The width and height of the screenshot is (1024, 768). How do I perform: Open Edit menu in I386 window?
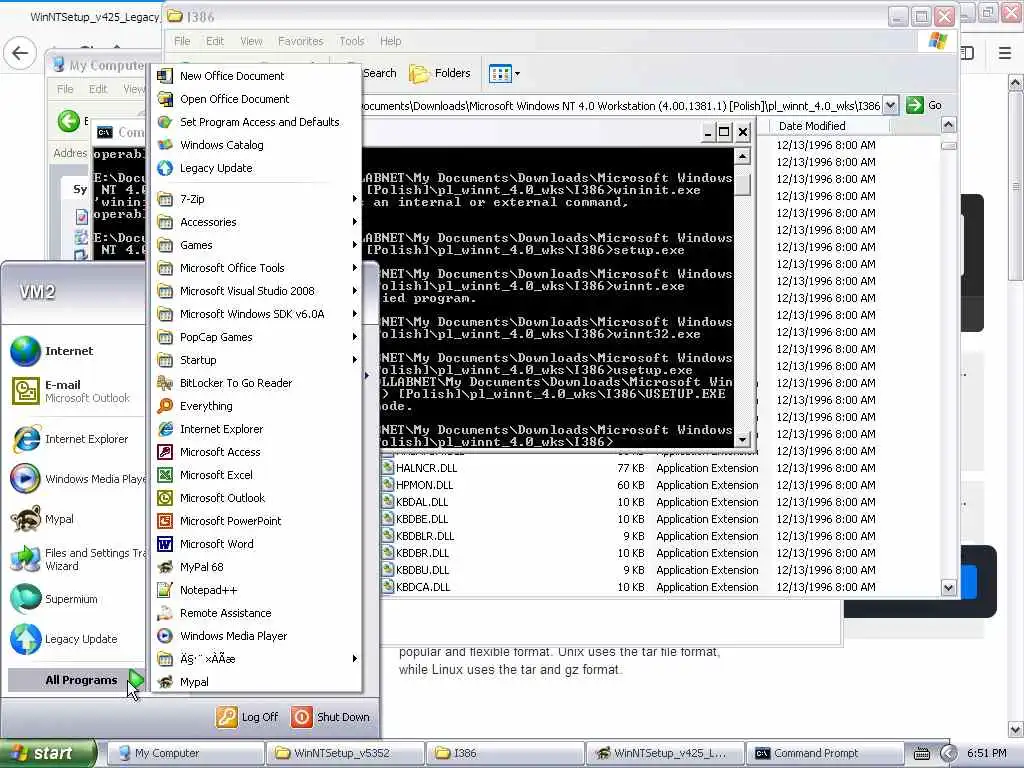pyautogui.click(x=215, y=41)
